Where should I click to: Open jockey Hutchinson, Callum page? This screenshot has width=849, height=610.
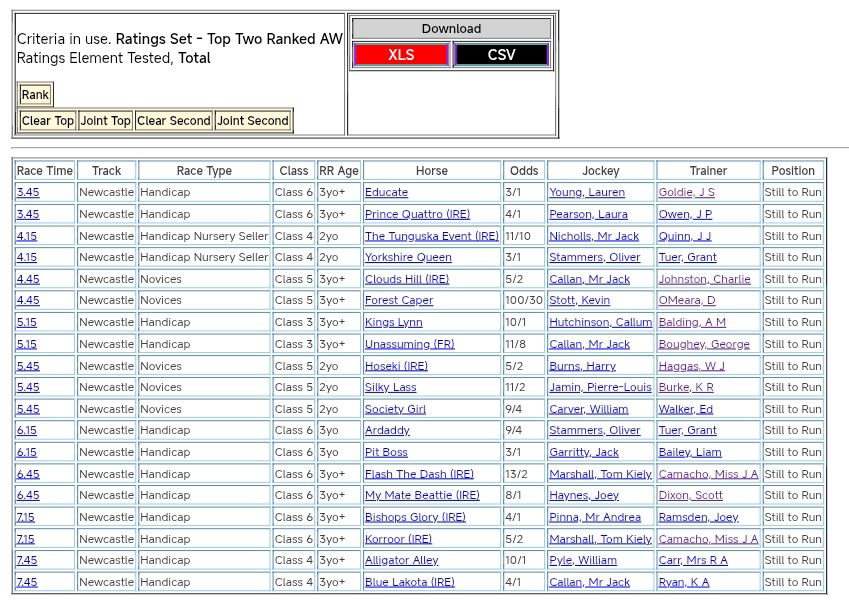[600, 322]
